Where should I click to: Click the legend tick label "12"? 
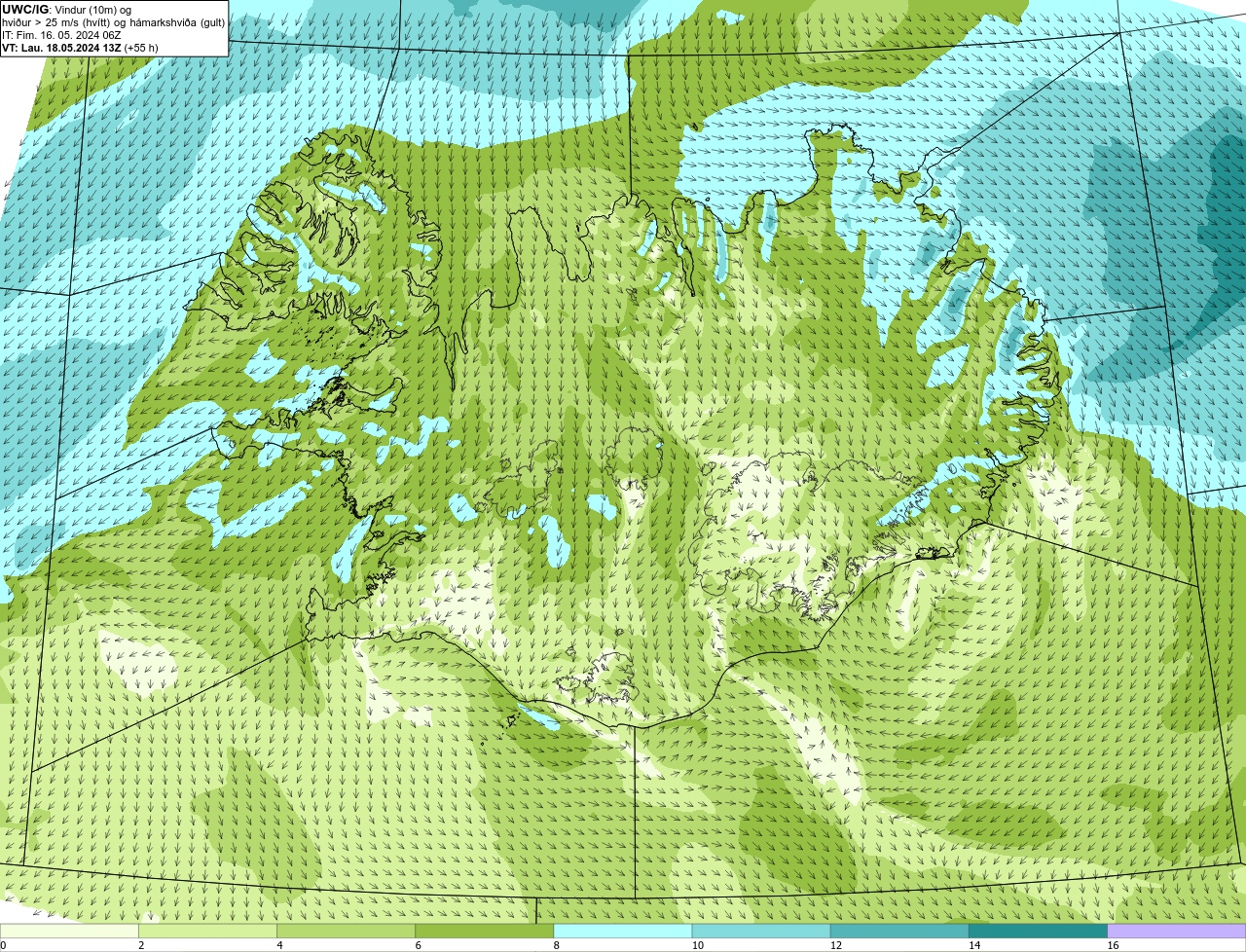(836, 945)
